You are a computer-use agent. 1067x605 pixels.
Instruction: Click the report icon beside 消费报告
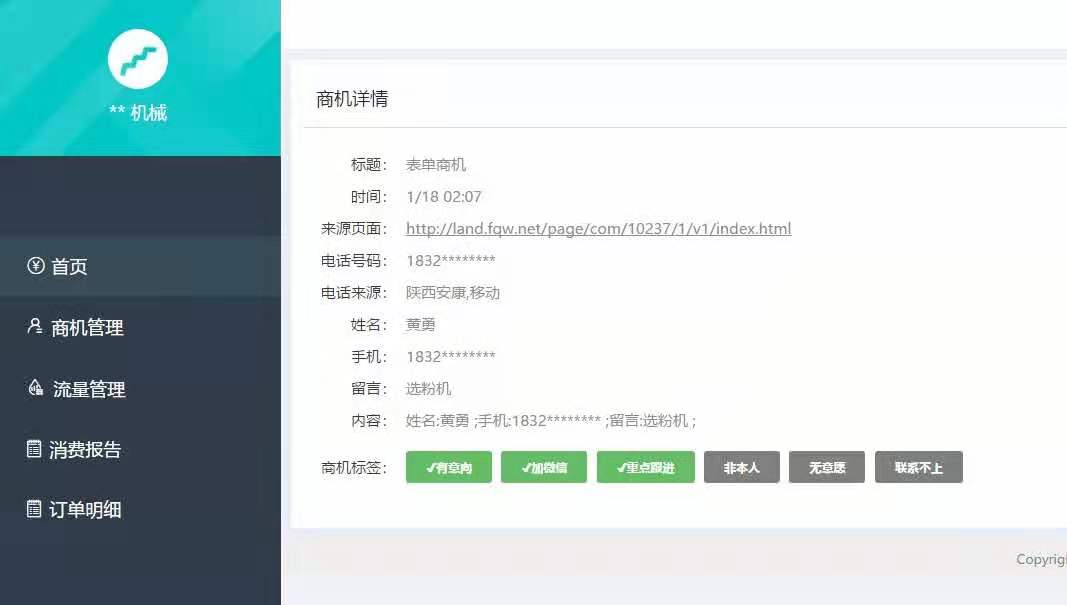(34, 448)
